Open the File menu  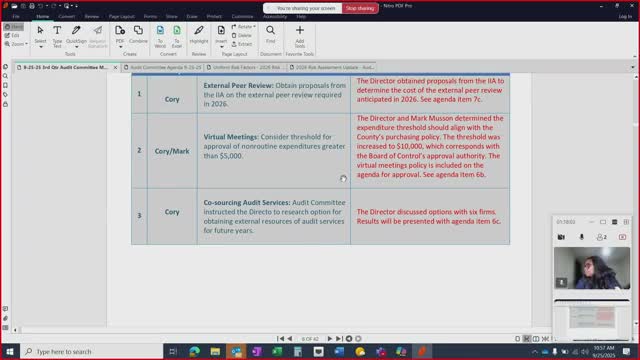pos(16,17)
